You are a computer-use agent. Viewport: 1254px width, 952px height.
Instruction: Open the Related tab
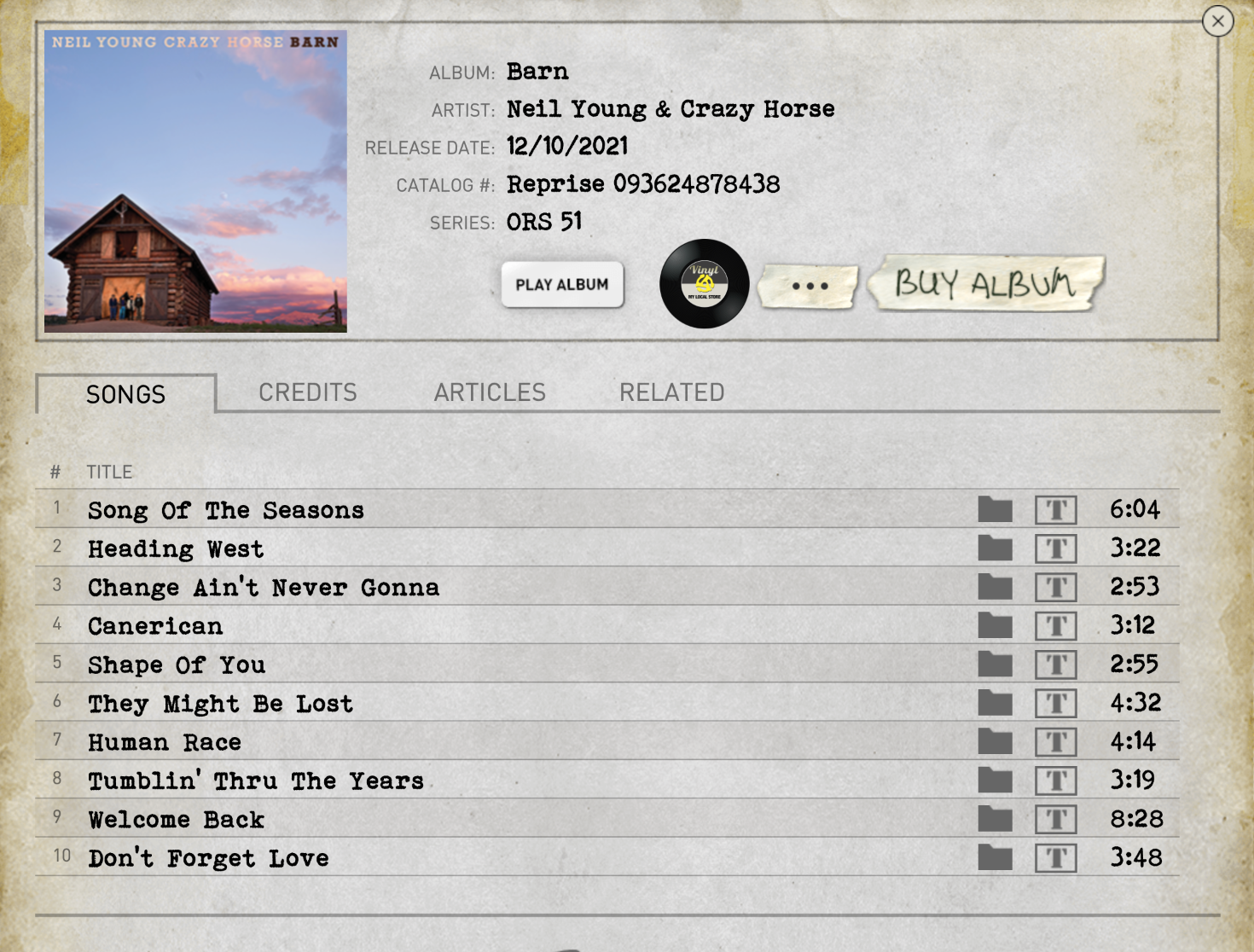coord(671,392)
